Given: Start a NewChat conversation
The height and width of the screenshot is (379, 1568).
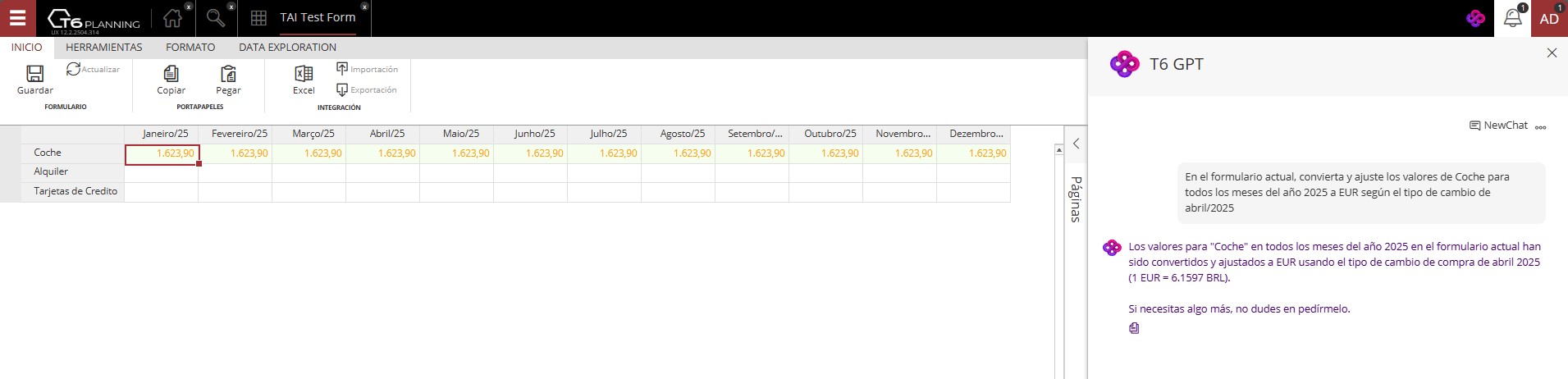Looking at the screenshot, I should click(1498, 126).
